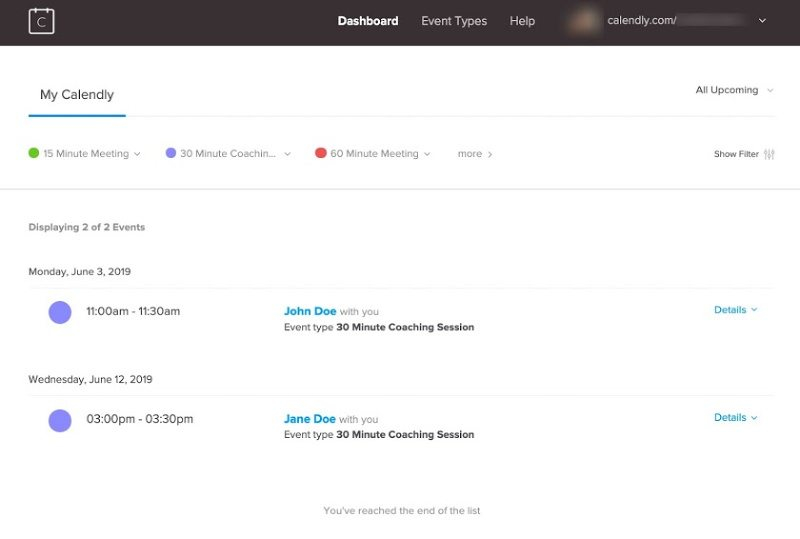Expand Details for John Doe event
The height and width of the screenshot is (539, 800).
point(735,310)
